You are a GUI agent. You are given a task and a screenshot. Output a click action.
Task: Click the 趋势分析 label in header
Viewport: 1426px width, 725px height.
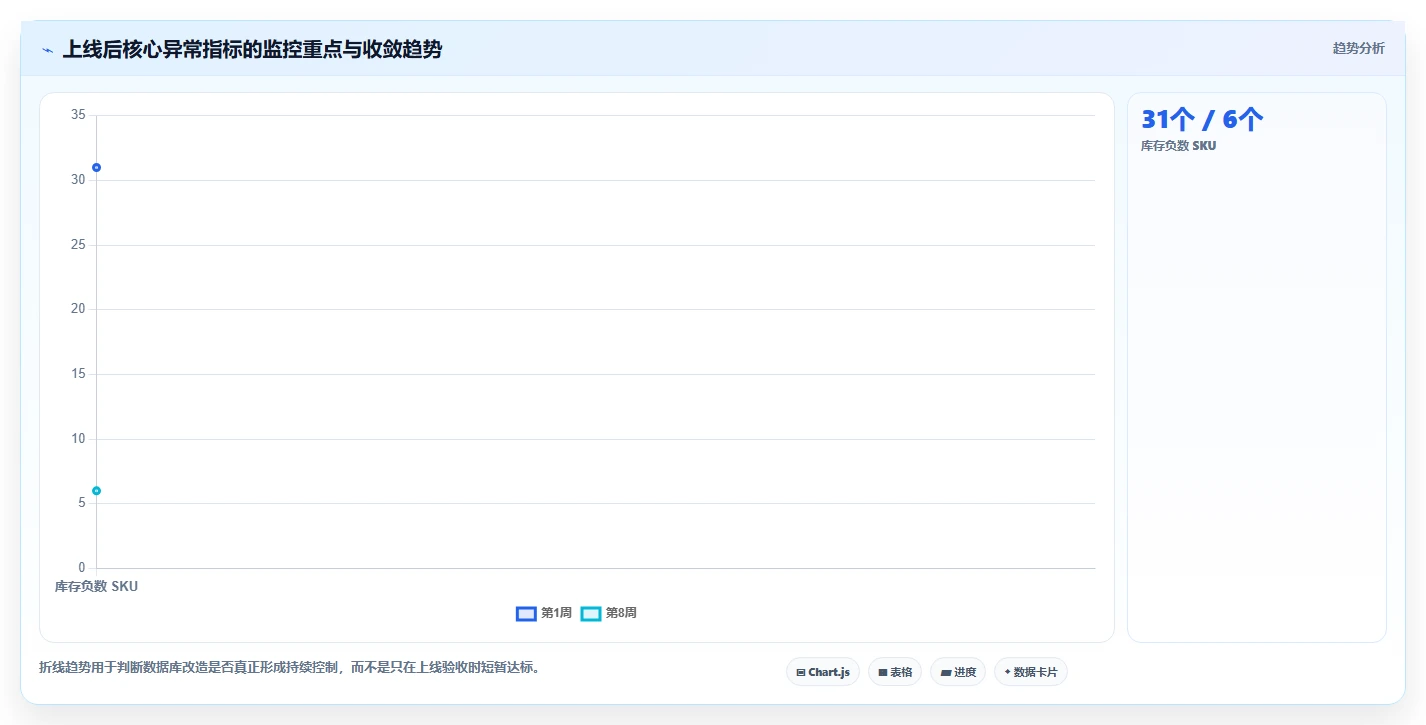1358,48
